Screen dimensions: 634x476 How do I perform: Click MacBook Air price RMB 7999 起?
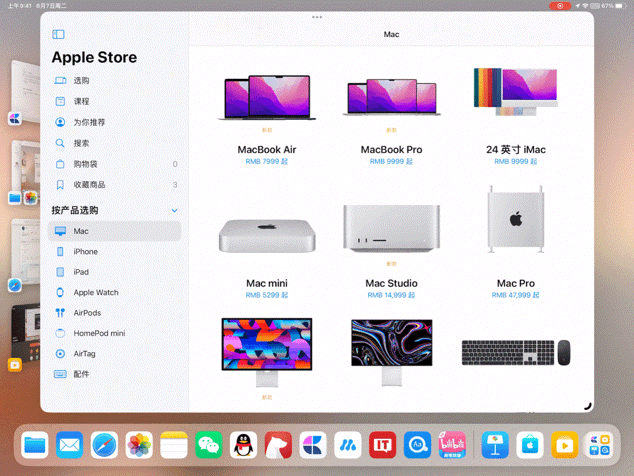point(267,161)
